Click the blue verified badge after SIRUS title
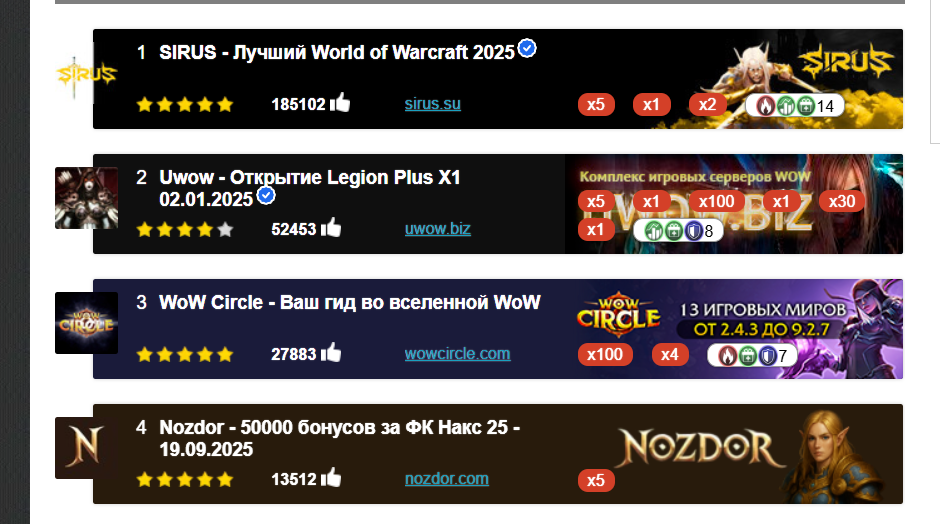The width and height of the screenshot is (940, 524). coord(527,48)
